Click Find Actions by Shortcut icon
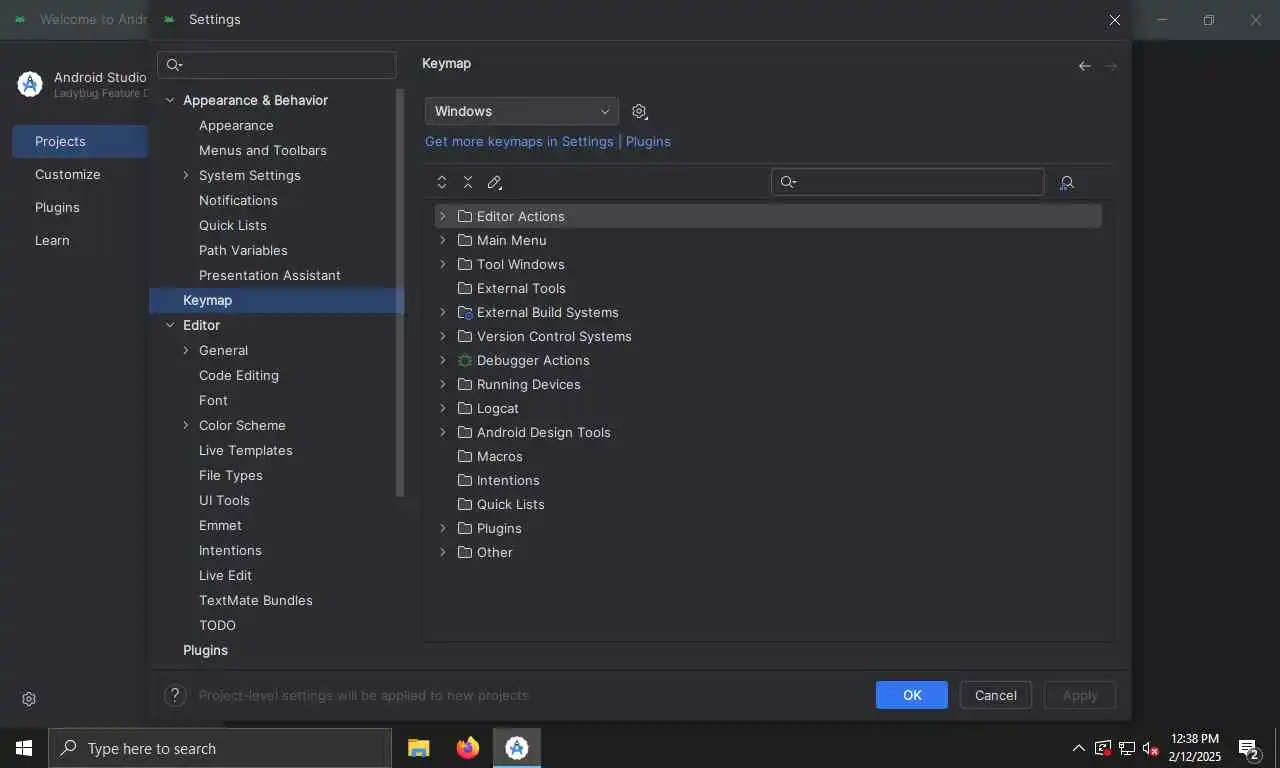Image resolution: width=1280 pixels, height=768 pixels. [x=1067, y=182]
